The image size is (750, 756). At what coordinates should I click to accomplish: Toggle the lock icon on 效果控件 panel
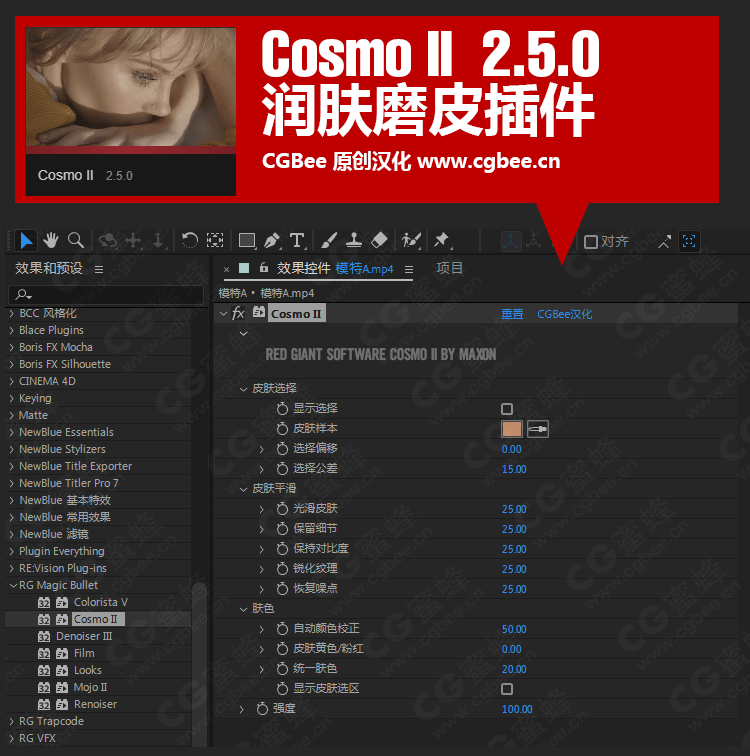click(264, 268)
